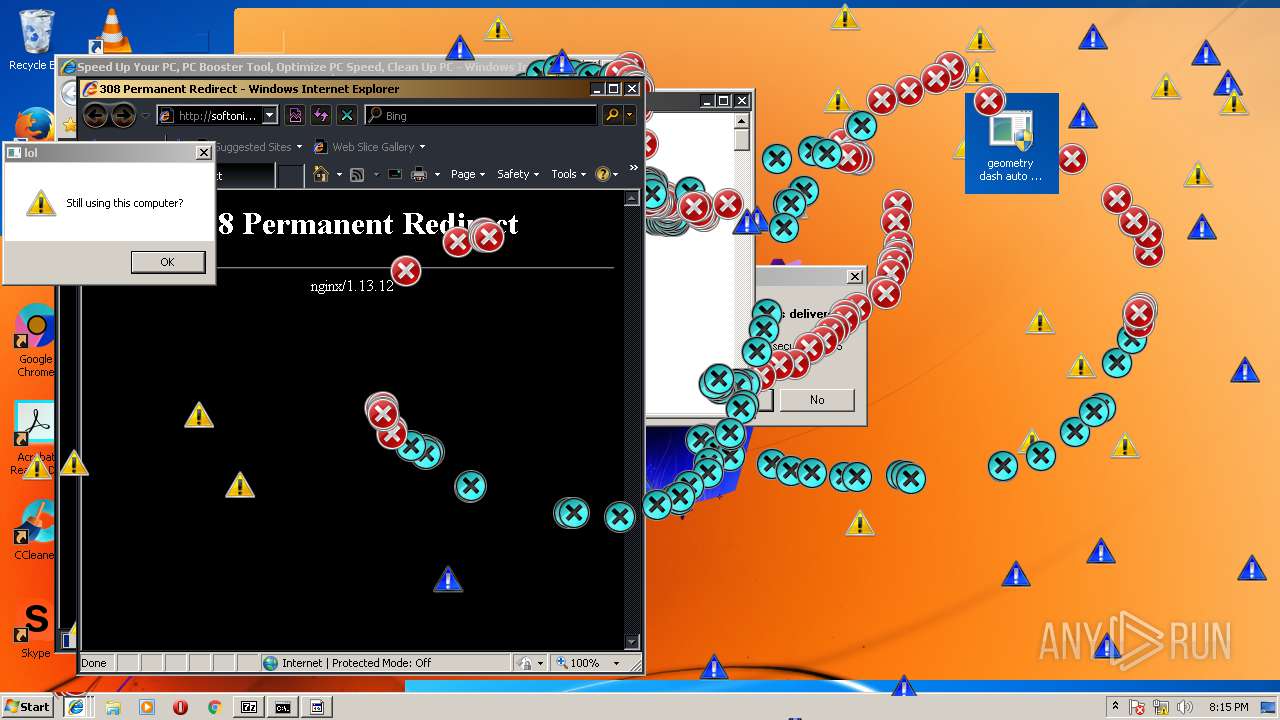1280x720 pixels.
Task: Click the Bing search magnifier button
Action: [612, 116]
